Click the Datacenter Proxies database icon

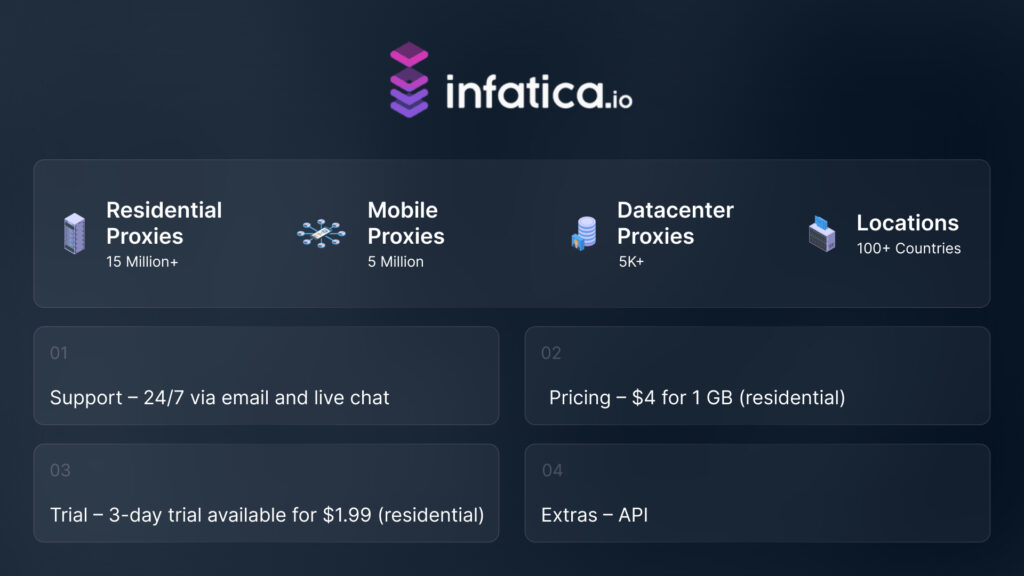584,234
